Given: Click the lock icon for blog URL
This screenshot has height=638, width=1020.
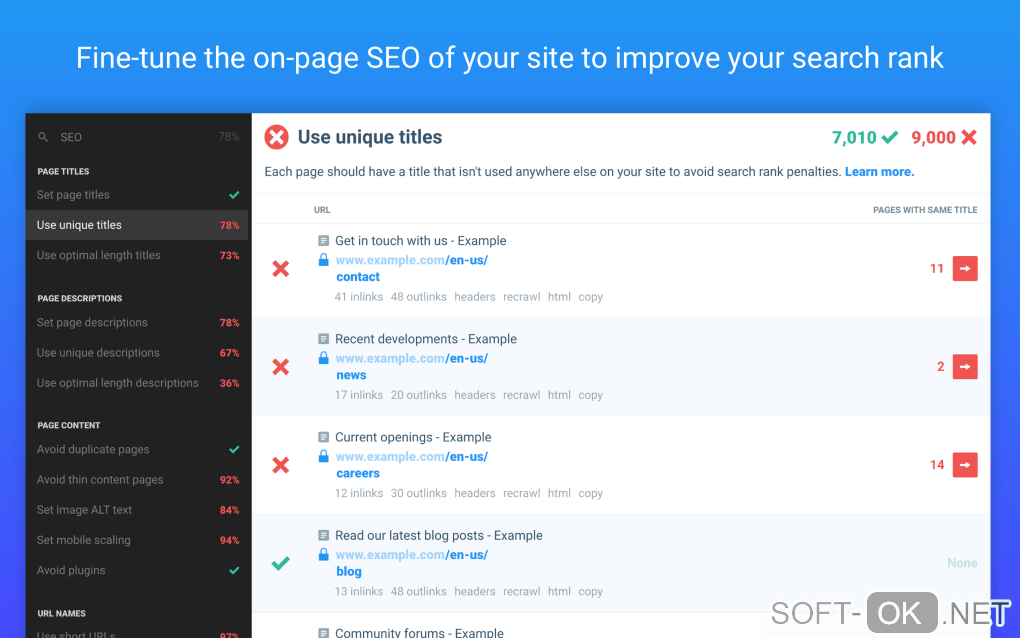Looking at the screenshot, I should coord(323,554).
